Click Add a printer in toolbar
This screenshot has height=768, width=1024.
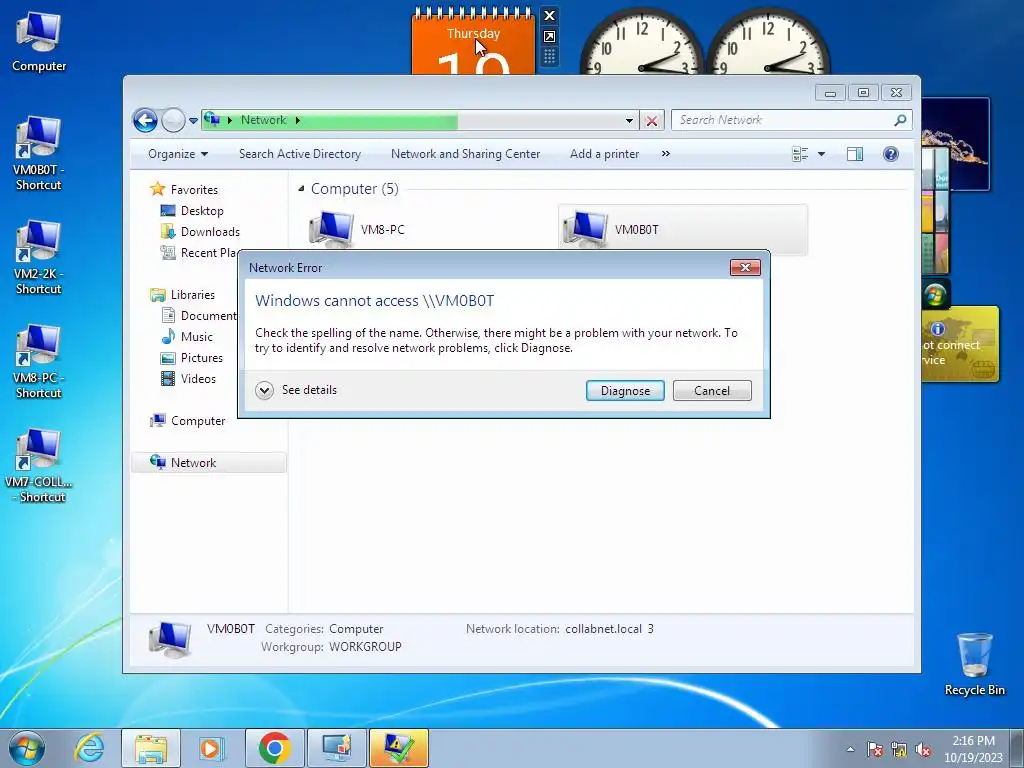[604, 154]
